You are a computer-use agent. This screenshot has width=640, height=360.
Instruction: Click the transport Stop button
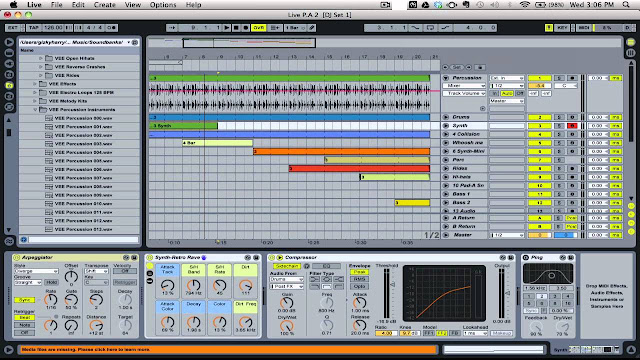pos(236,28)
